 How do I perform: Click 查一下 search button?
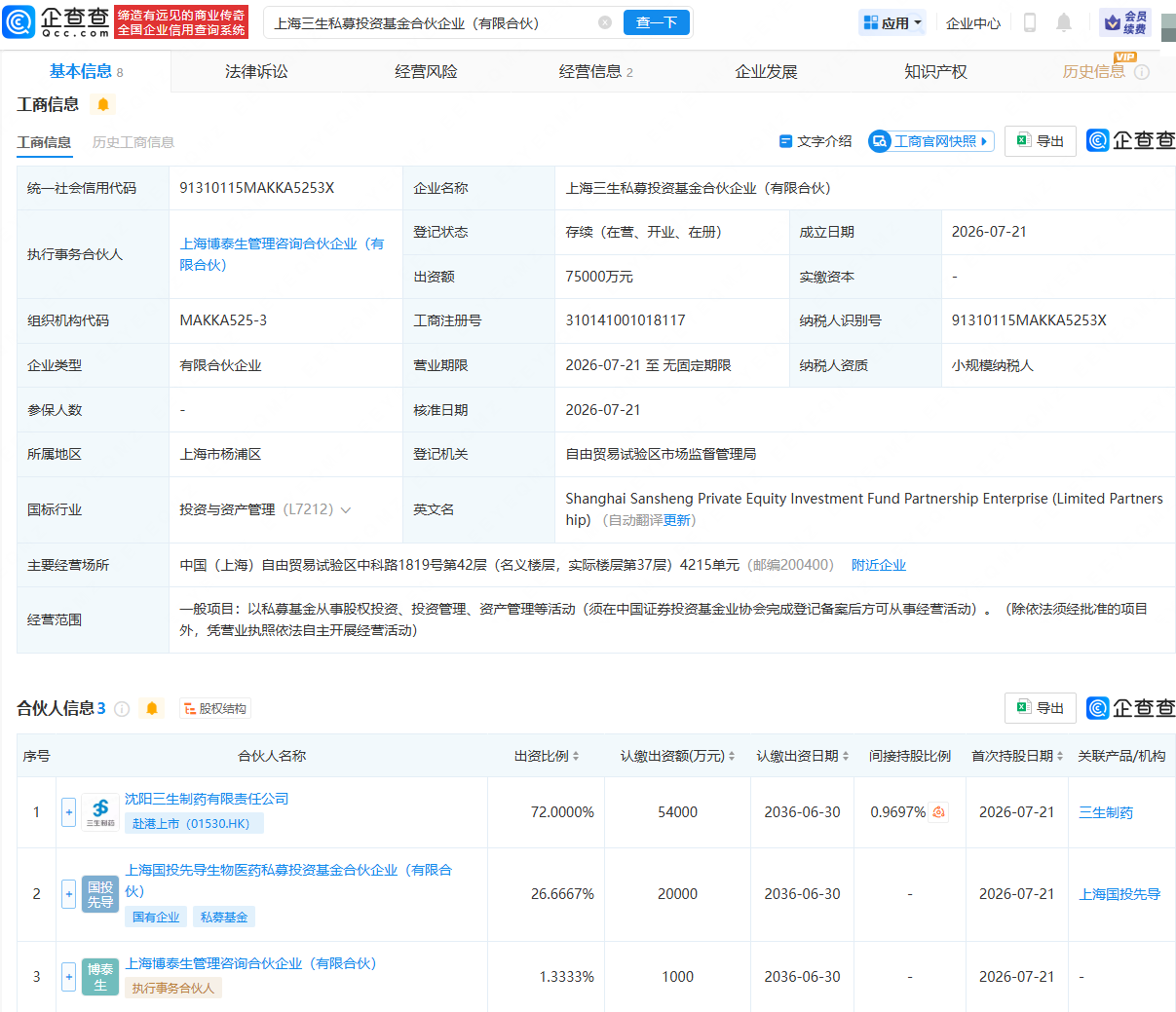pyautogui.click(x=657, y=22)
